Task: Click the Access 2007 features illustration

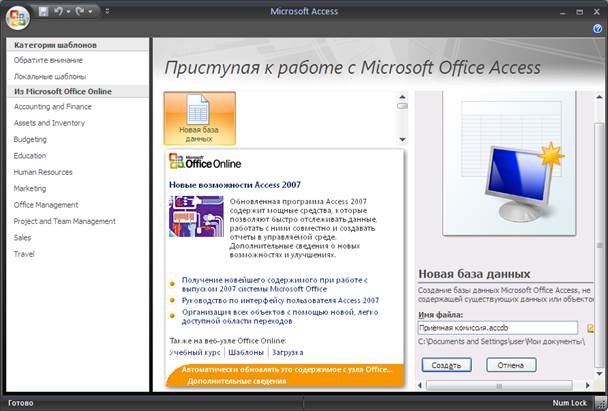Action: [196, 216]
